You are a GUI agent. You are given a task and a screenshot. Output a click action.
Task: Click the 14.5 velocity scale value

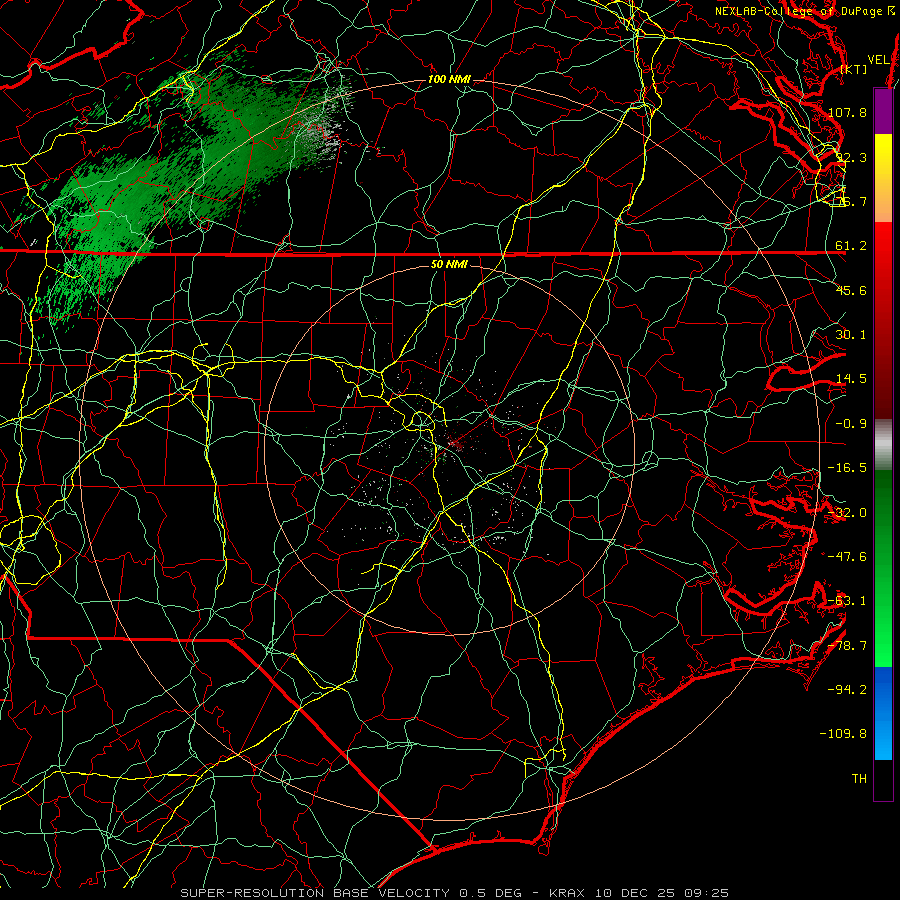(x=851, y=379)
